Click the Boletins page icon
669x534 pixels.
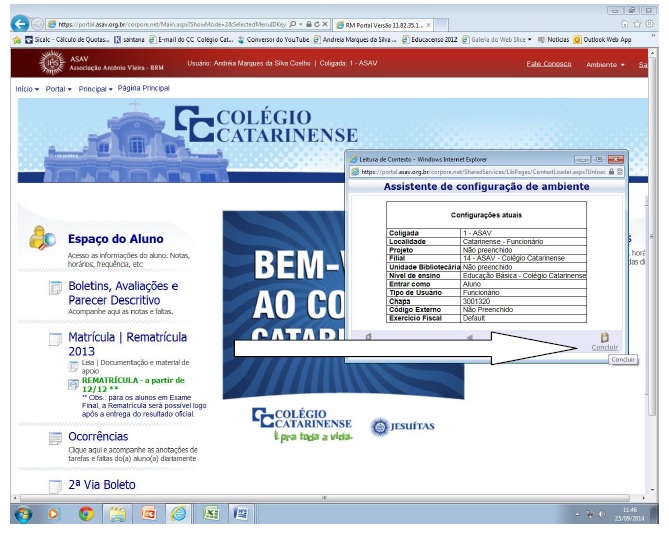coord(55,288)
